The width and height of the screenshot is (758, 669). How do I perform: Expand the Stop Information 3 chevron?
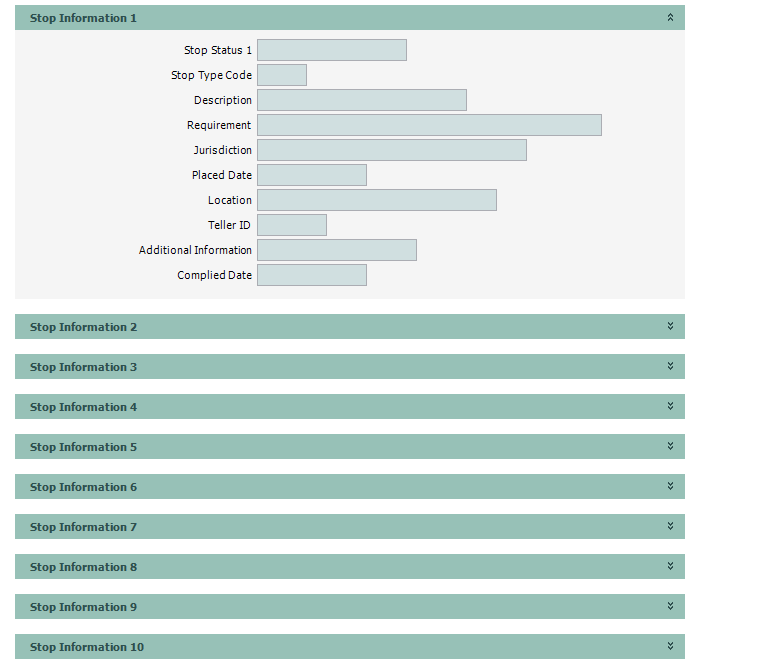pyautogui.click(x=670, y=367)
